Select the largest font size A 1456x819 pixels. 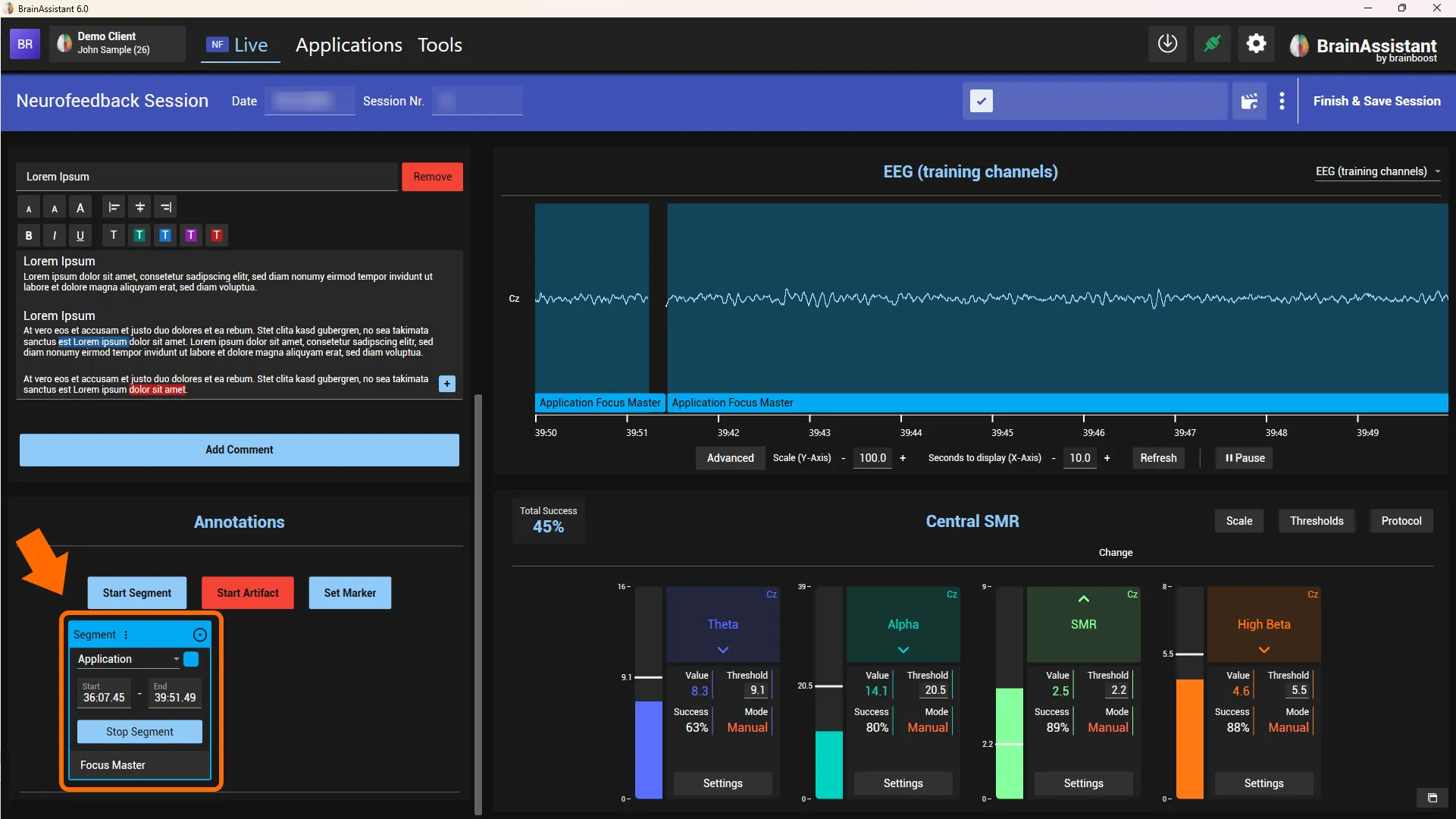pyautogui.click(x=80, y=207)
